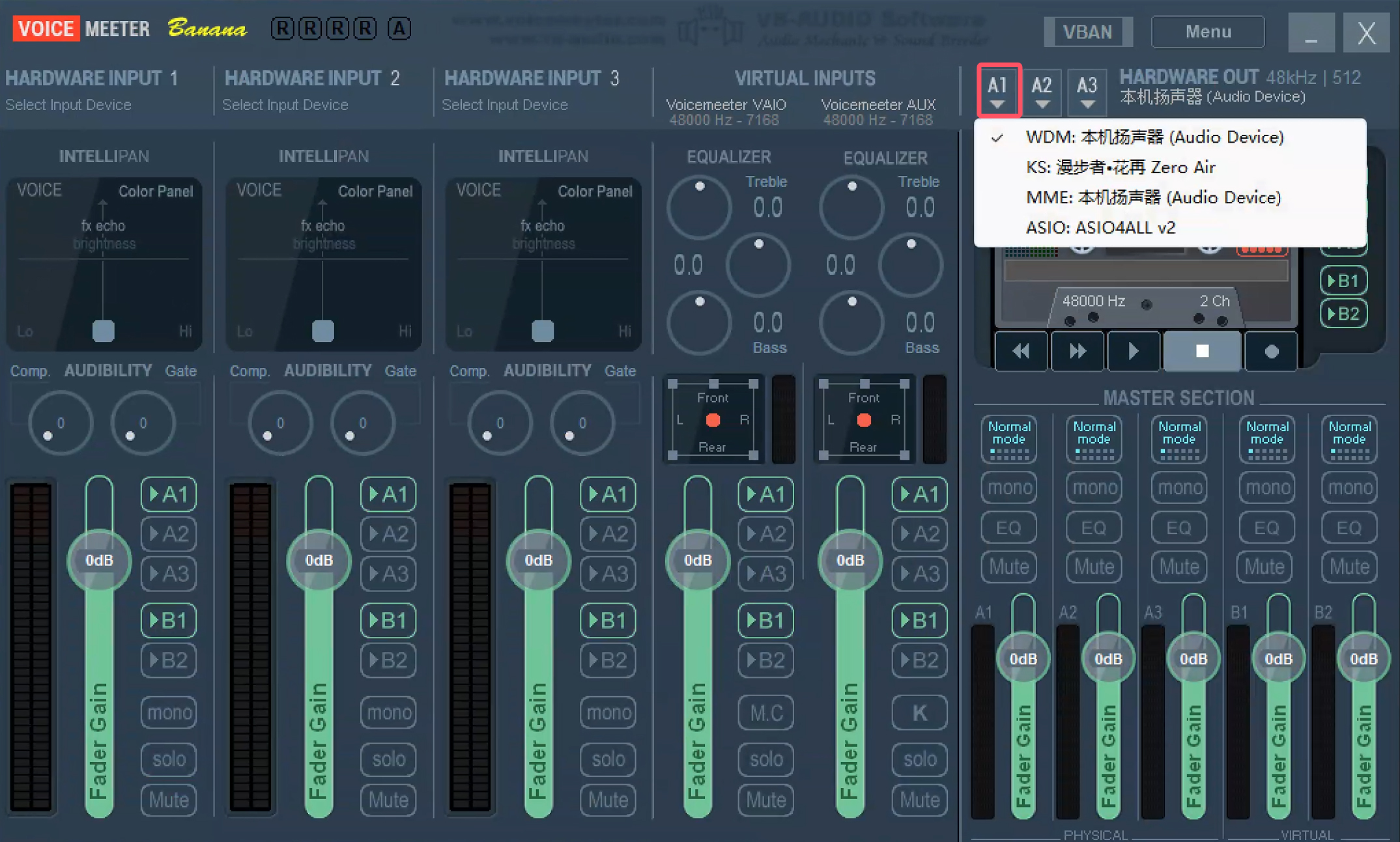Toggle mono on Hardware Input 1
The image size is (1400, 842).
point(169,712)
